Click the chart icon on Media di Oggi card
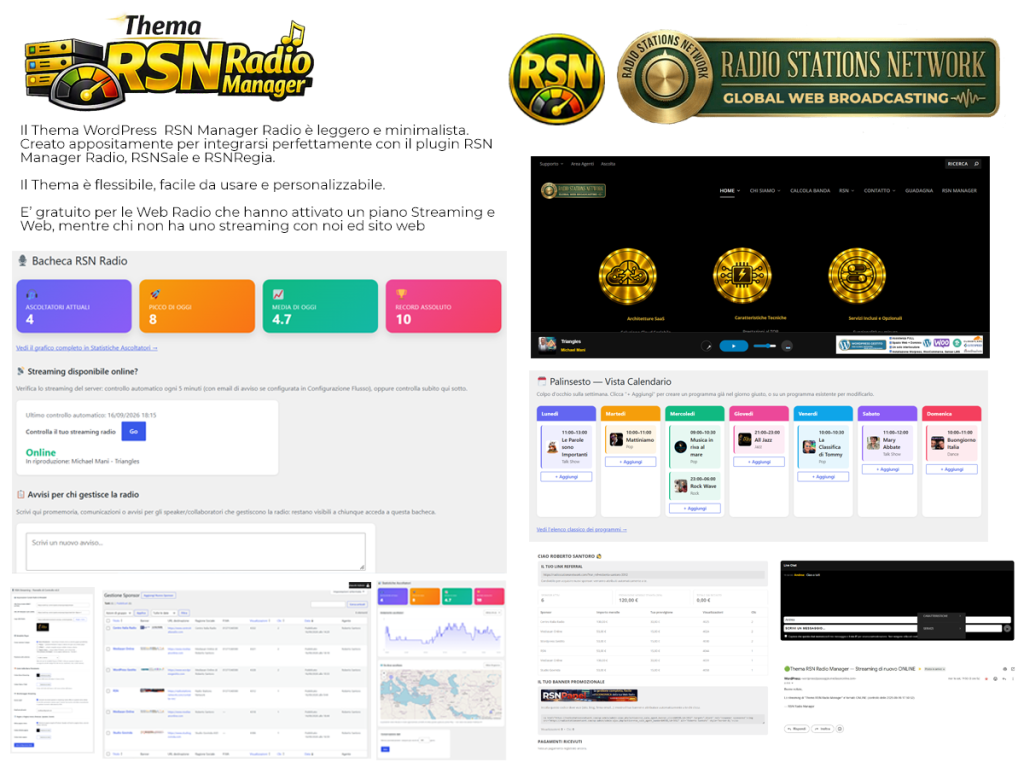1024x768 pixels. pyautogui.click(x=278, y=295)
